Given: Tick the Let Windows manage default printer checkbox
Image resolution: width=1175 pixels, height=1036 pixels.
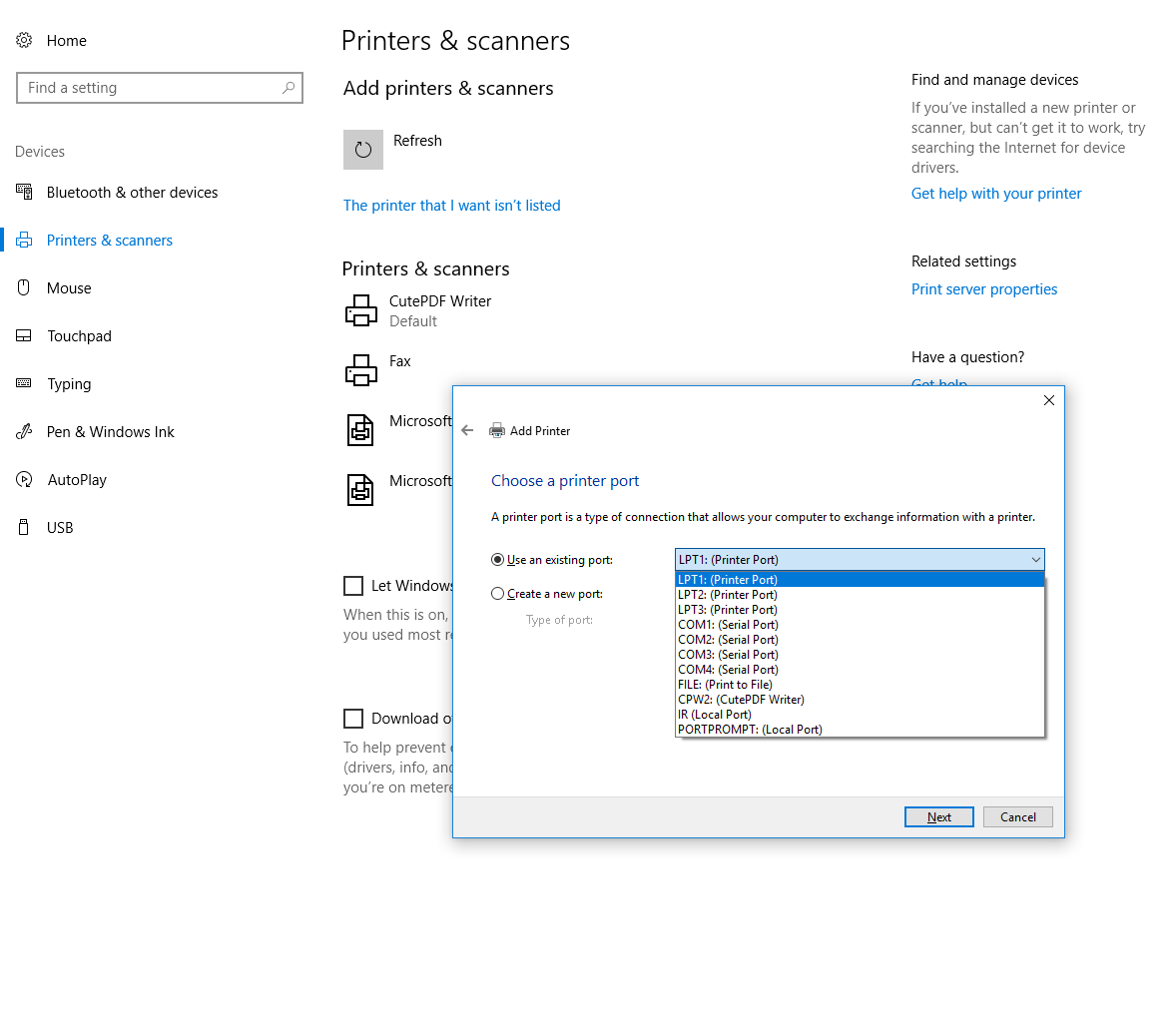Looking at the screenshot, I should tap(353, 586).
